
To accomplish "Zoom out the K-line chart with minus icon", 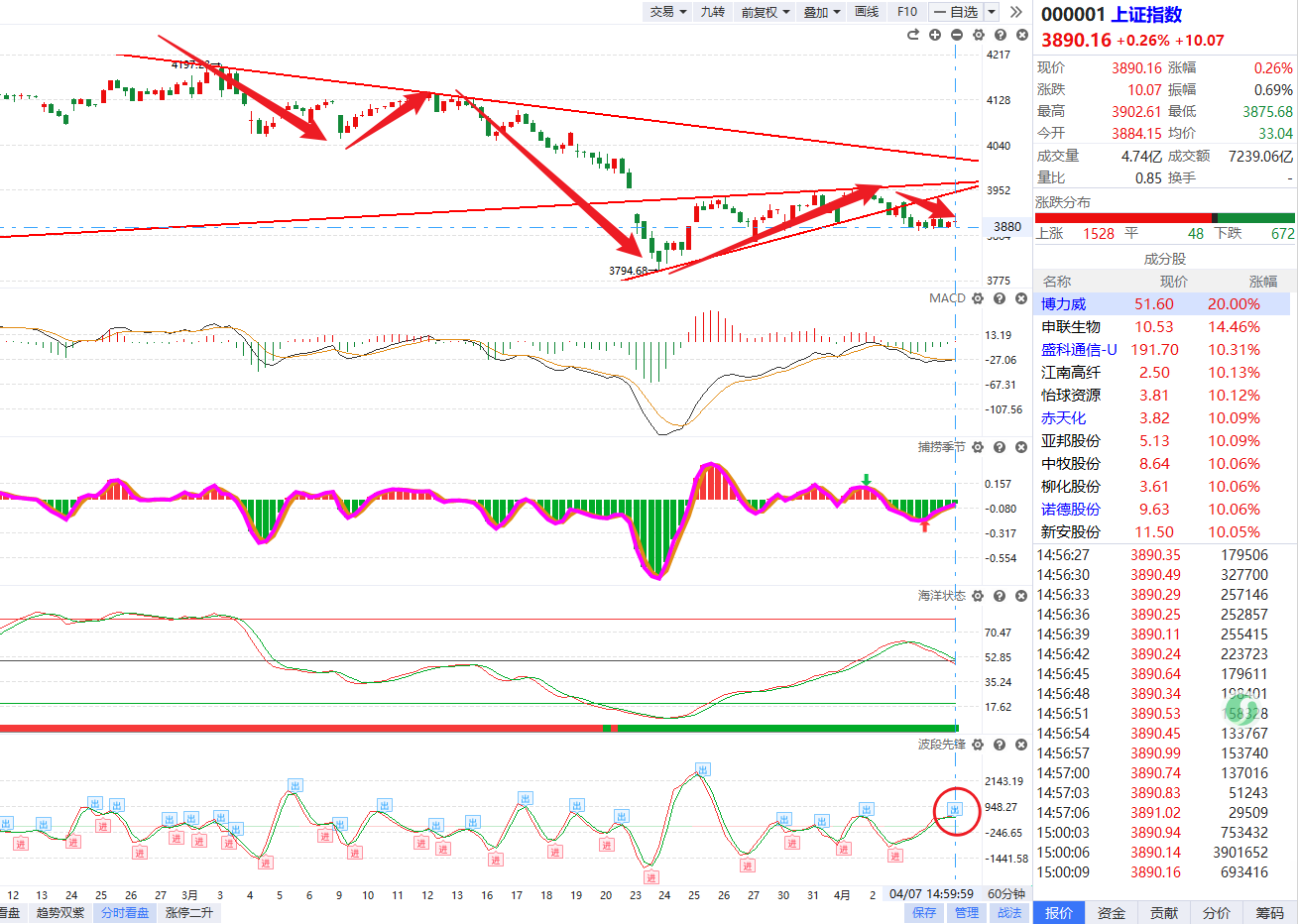I will pyautogui.click(x=957, y=35).
